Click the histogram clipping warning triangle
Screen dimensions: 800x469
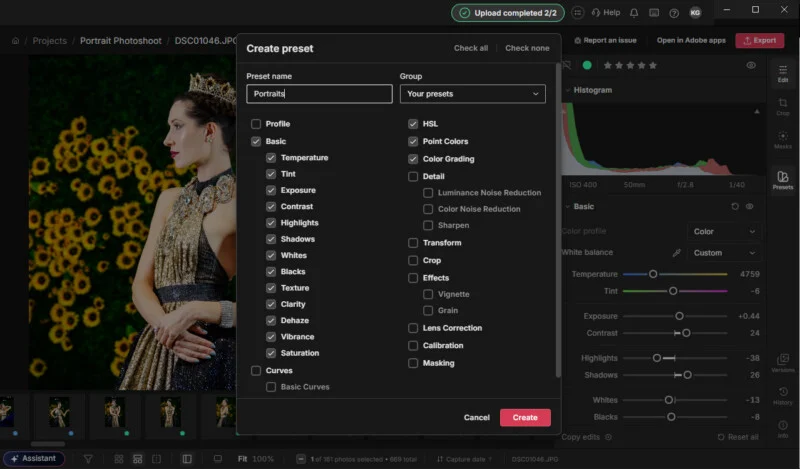[757, 111]
